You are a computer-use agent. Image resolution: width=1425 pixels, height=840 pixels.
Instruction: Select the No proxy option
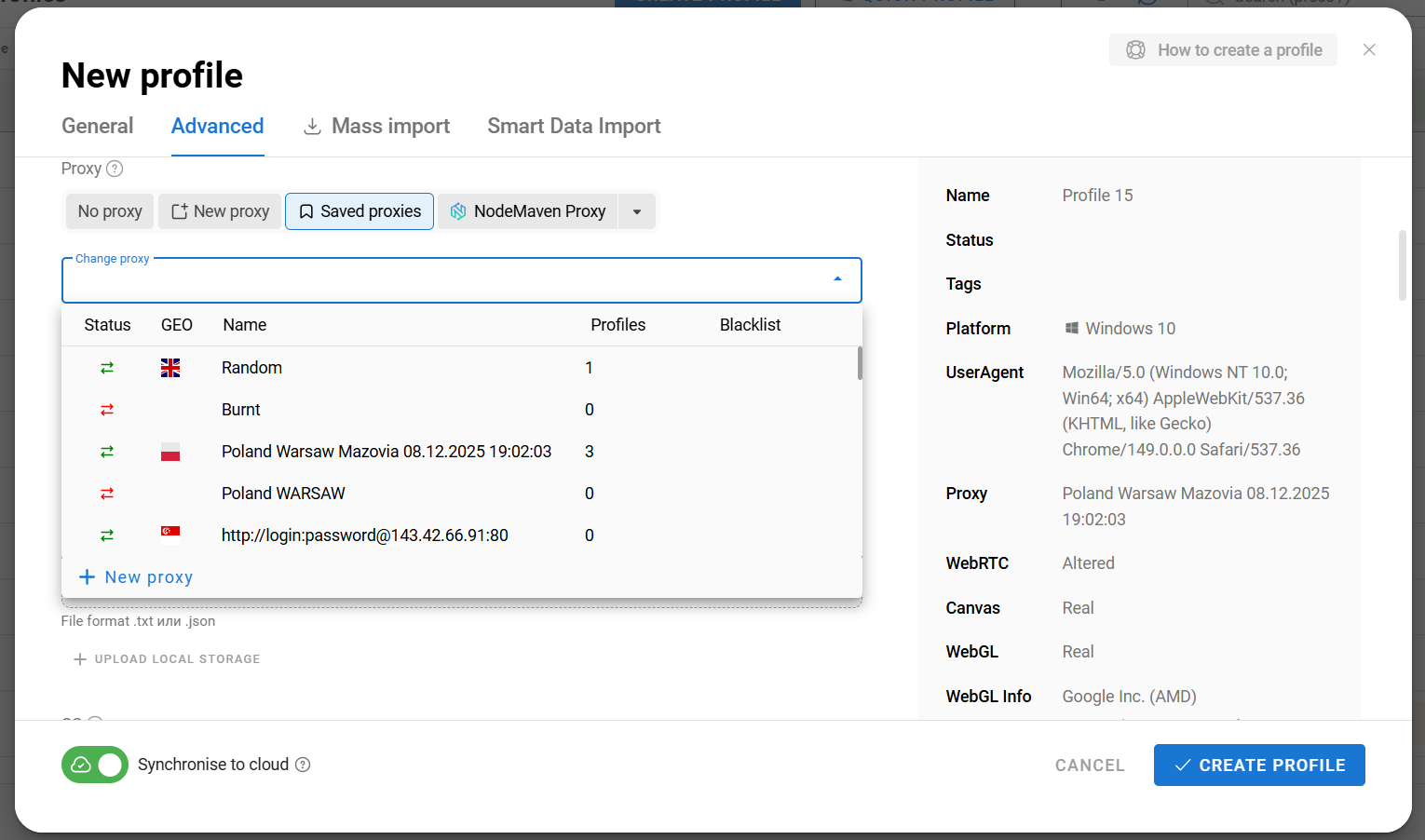[x=110, y=211]
